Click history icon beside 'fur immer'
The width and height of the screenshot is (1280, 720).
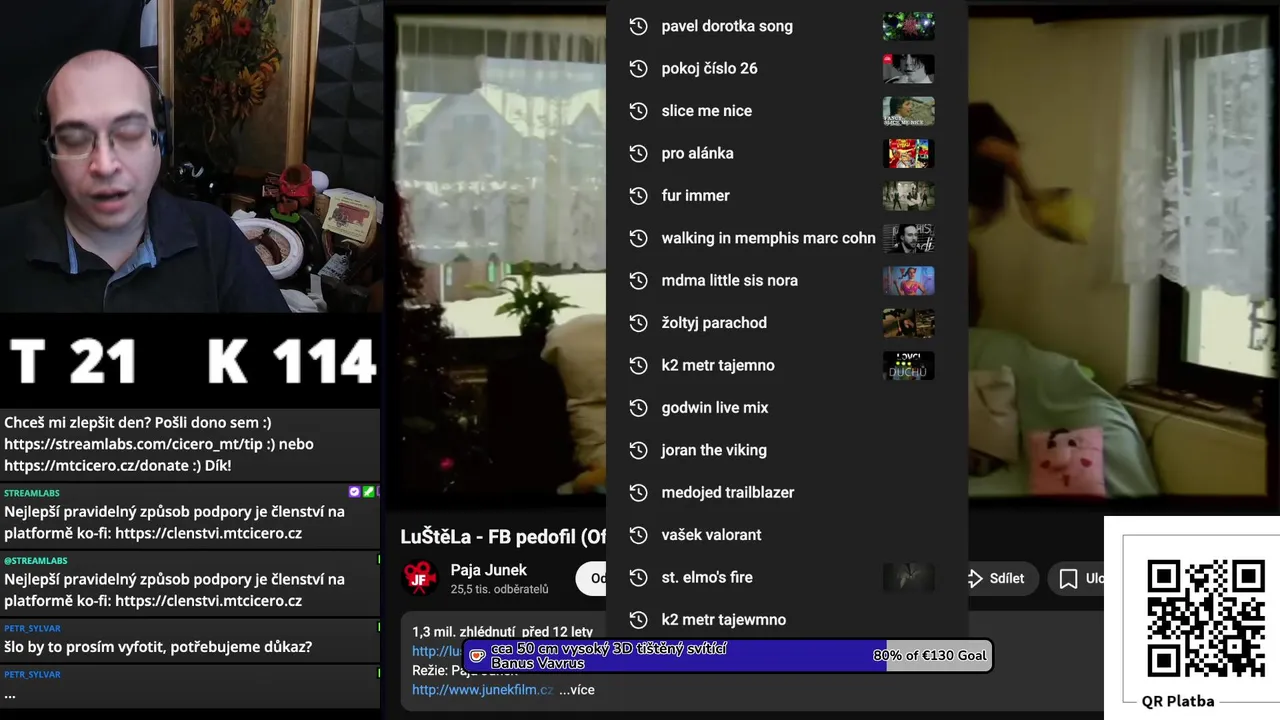tap(638, 195)
